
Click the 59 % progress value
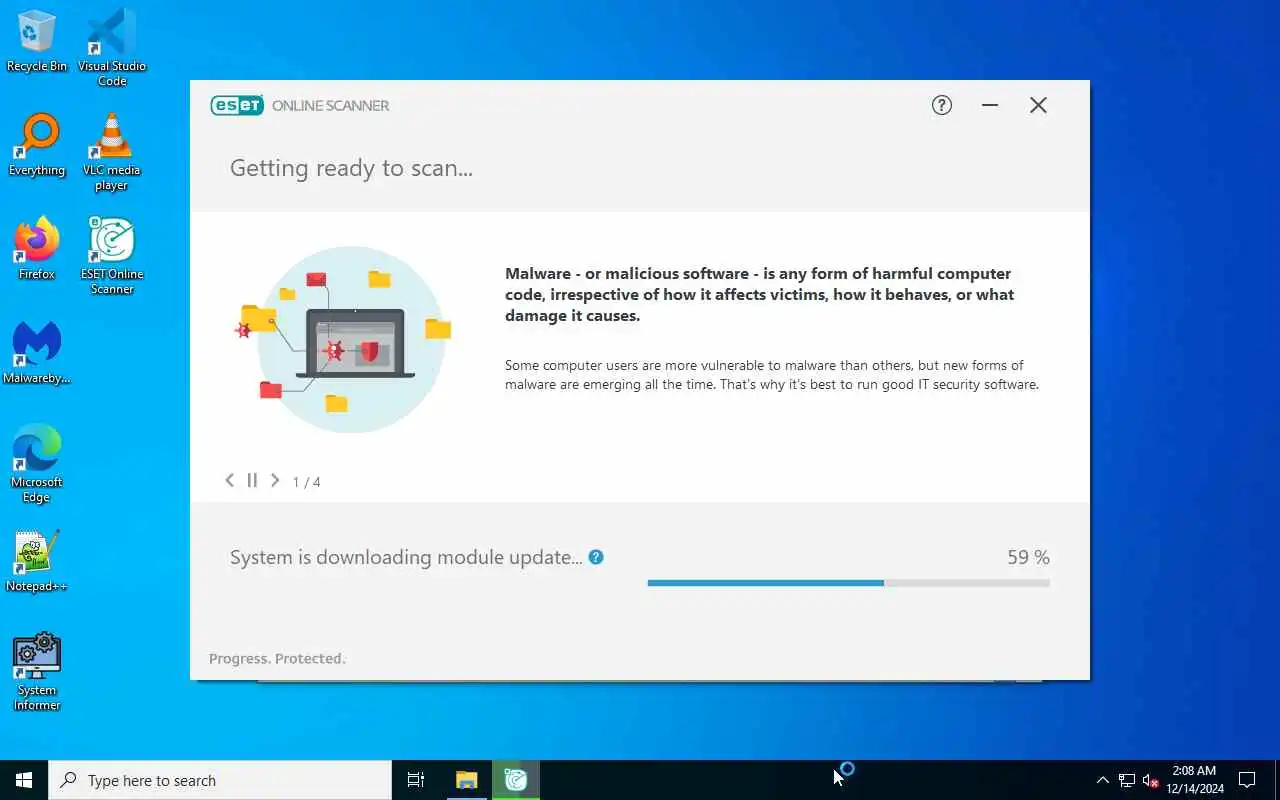tap(1028, 557)
